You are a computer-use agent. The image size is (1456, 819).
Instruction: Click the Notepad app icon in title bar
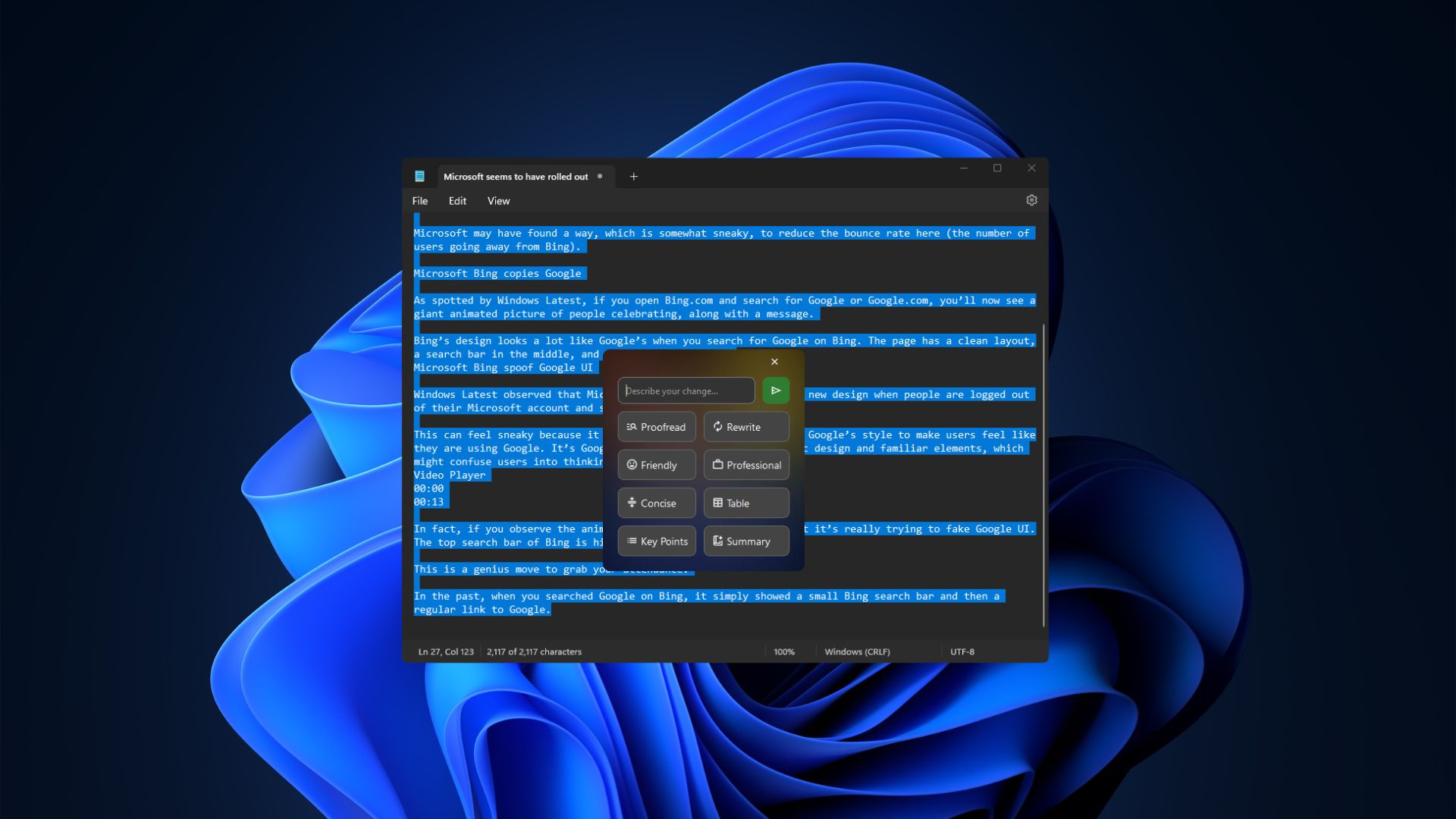tap(419, 177)
